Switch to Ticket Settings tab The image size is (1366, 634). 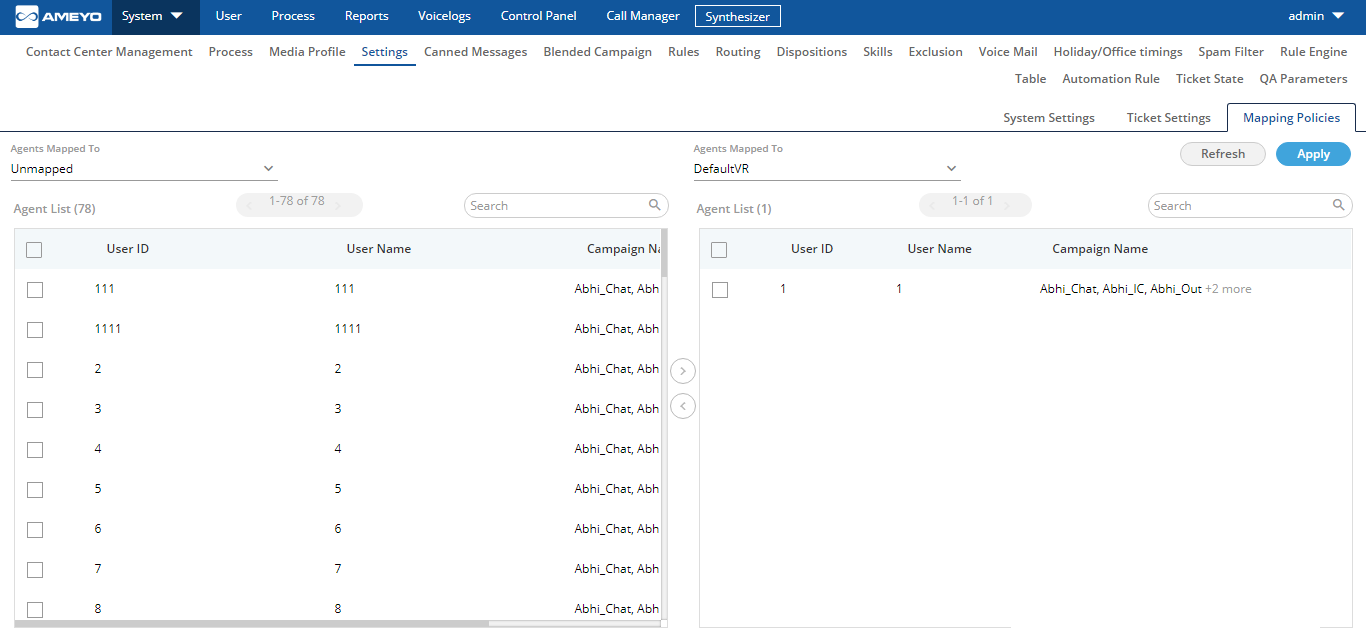point(1169,118)
